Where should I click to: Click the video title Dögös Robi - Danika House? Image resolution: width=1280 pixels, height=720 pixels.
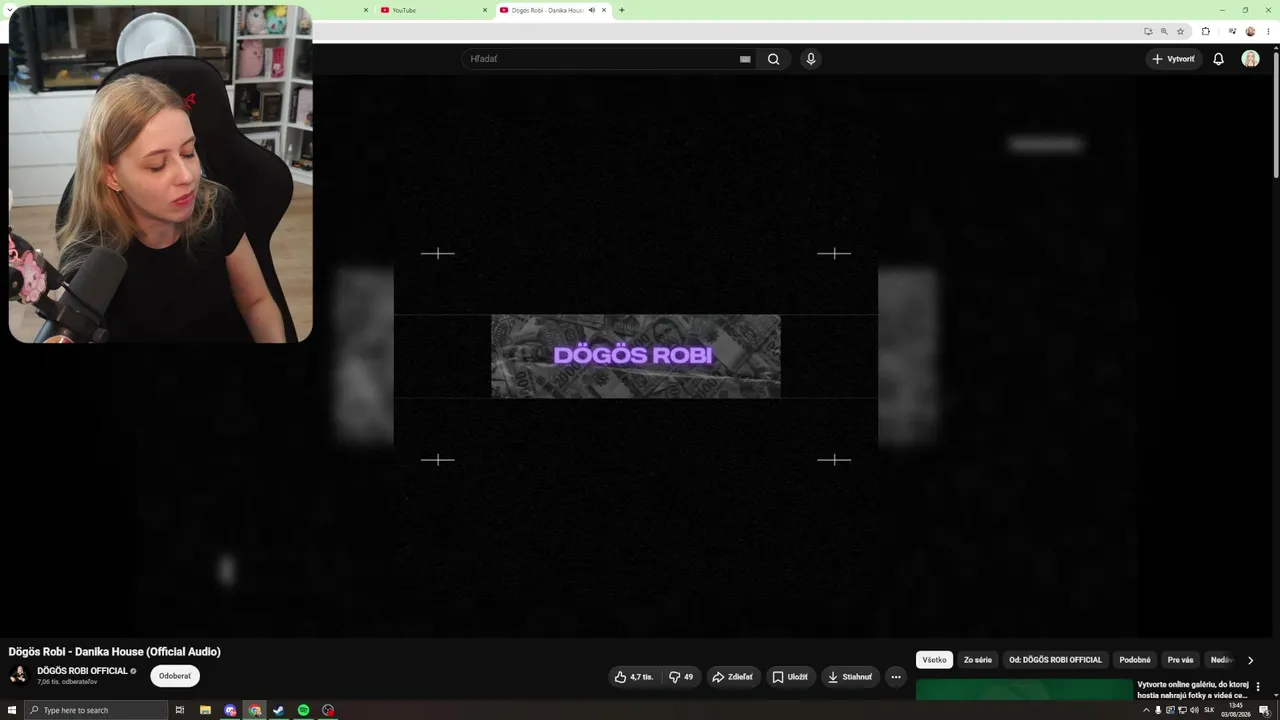(x=115, y=652)
